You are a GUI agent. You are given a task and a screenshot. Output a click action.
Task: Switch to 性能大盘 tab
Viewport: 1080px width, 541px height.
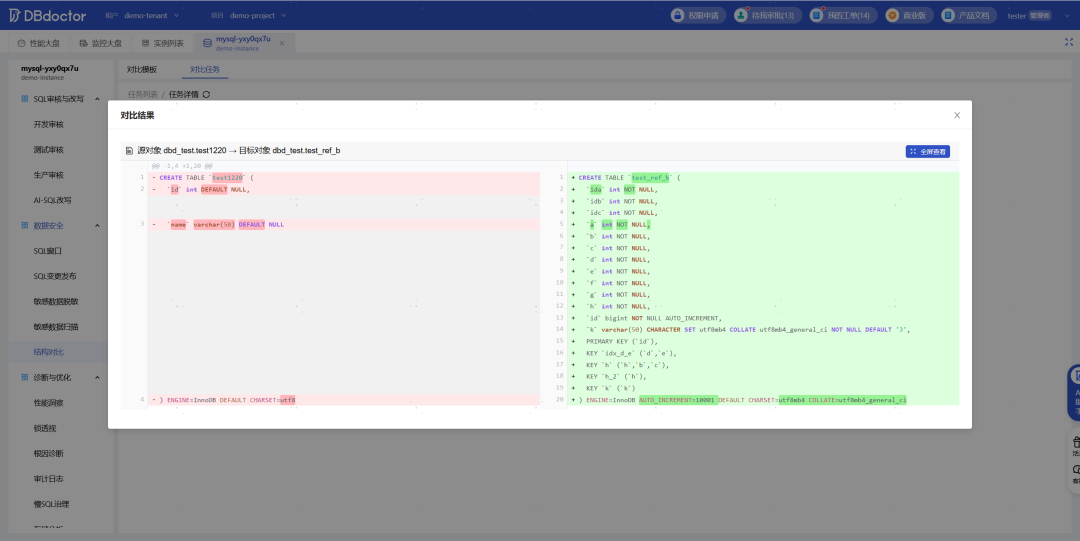[39, 43]
